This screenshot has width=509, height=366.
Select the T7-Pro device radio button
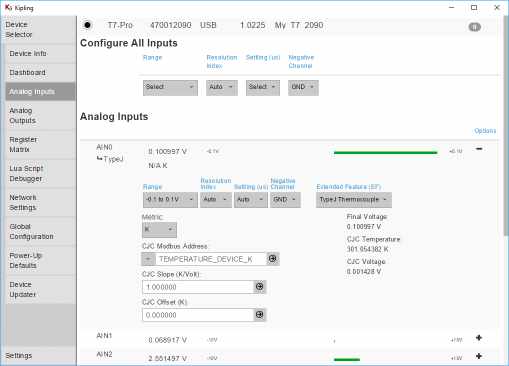click(x=87, y=25)
